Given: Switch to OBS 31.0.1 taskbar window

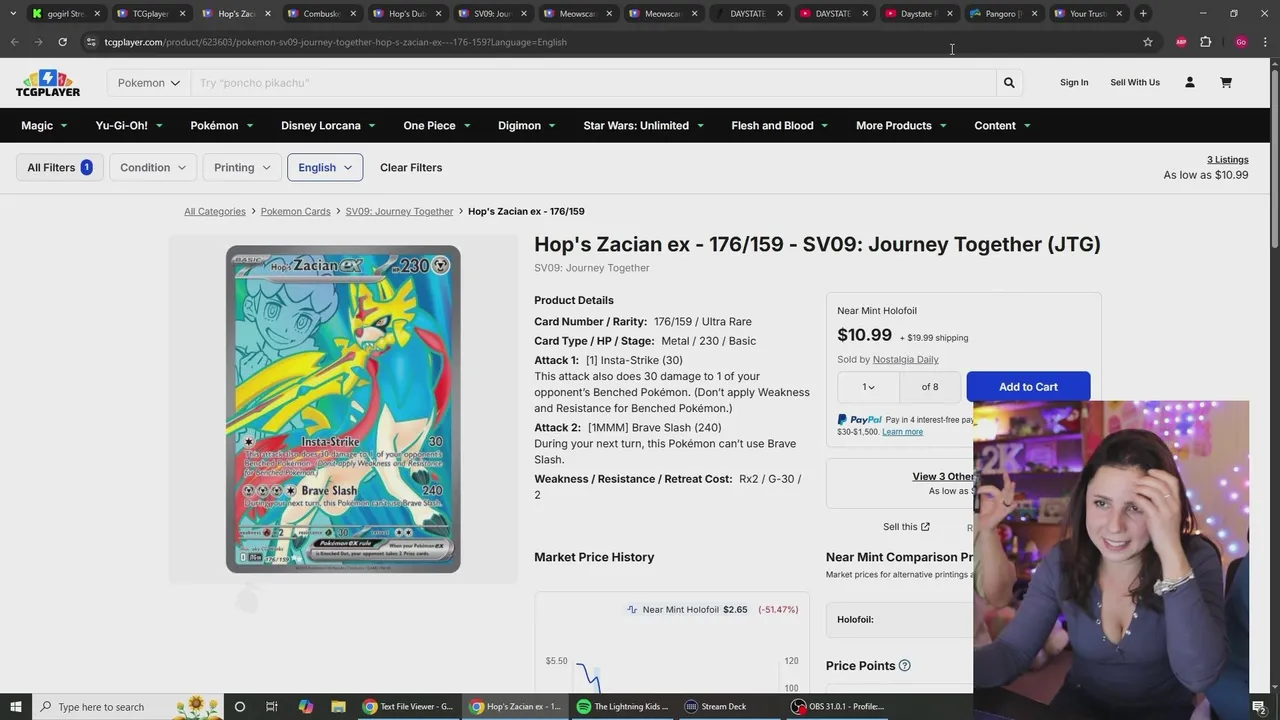Looking at the screenshot, I should tap(838, 707).
